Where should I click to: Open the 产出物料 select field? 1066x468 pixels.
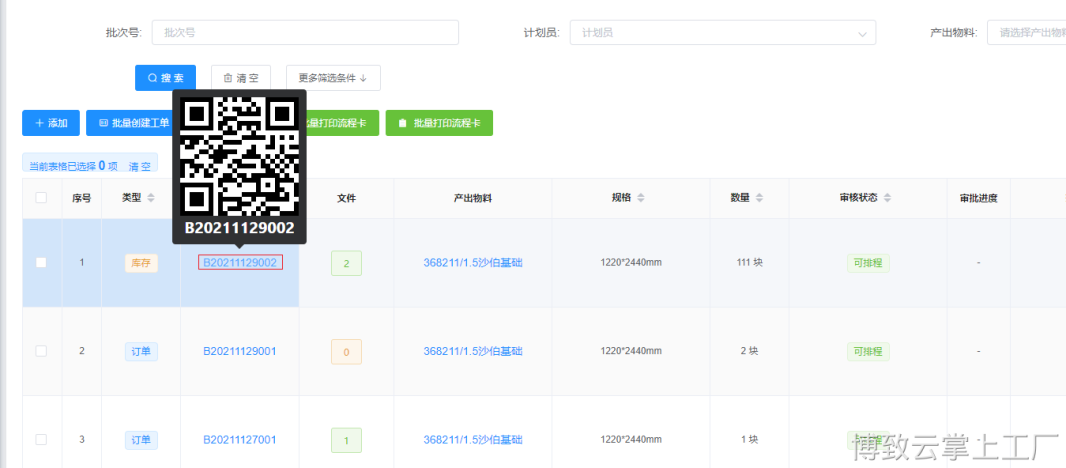[x=1027, y=33]
